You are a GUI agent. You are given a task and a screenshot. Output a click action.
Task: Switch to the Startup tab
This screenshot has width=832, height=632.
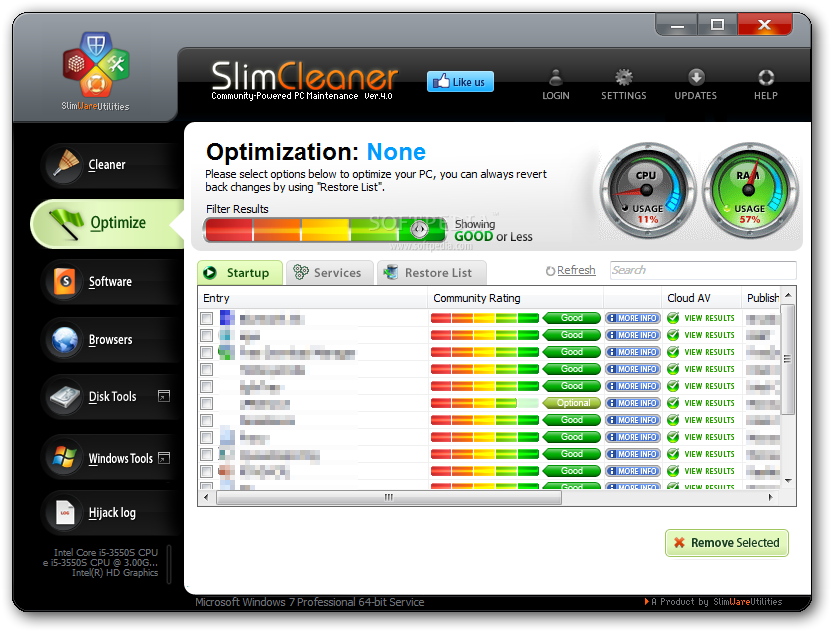coord(240,273)
